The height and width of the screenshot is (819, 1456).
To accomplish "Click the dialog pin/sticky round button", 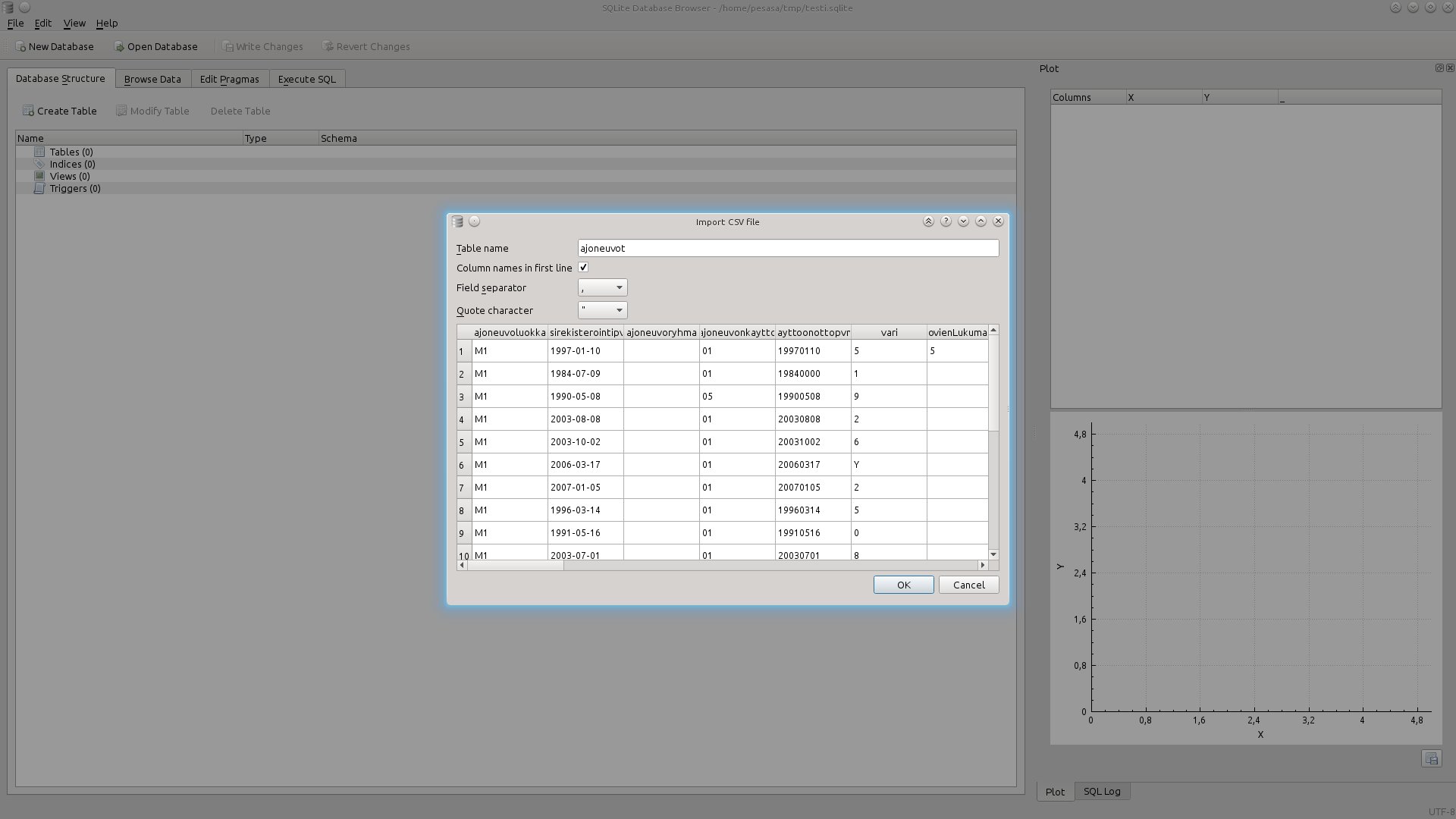I will coord(475,221).
